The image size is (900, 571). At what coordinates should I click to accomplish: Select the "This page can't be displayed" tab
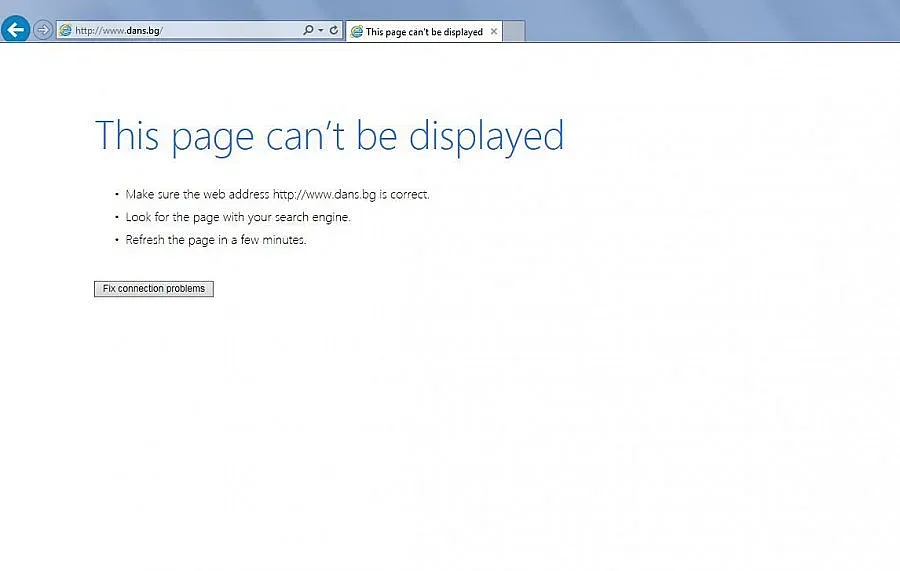tap(424, 32)
